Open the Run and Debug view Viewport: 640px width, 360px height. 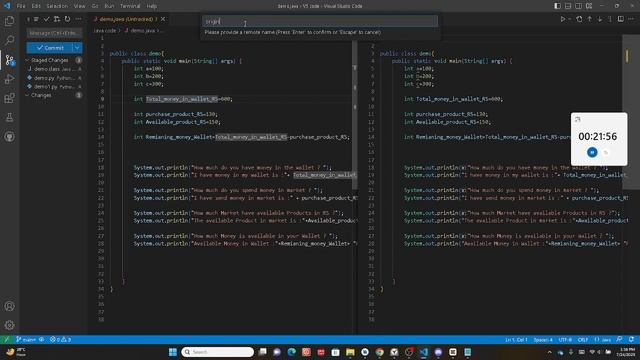point(9,79)
